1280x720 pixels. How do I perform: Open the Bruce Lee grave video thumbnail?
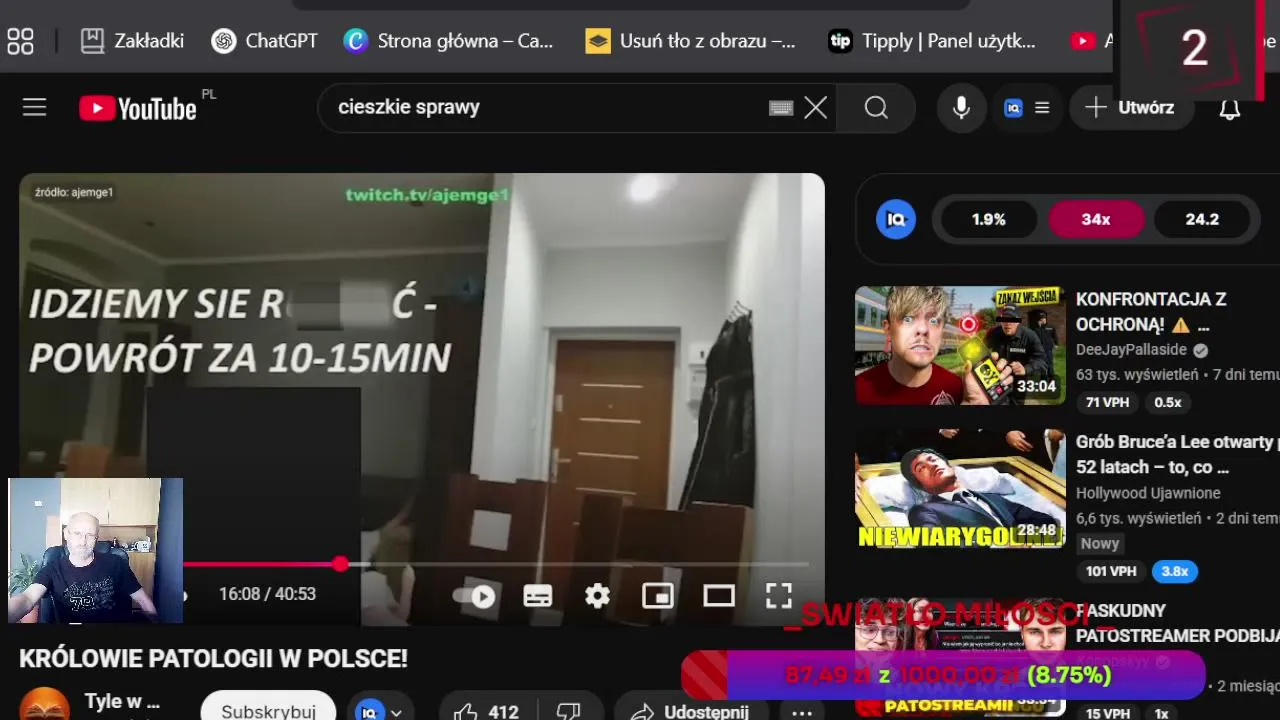click(960, 489)
